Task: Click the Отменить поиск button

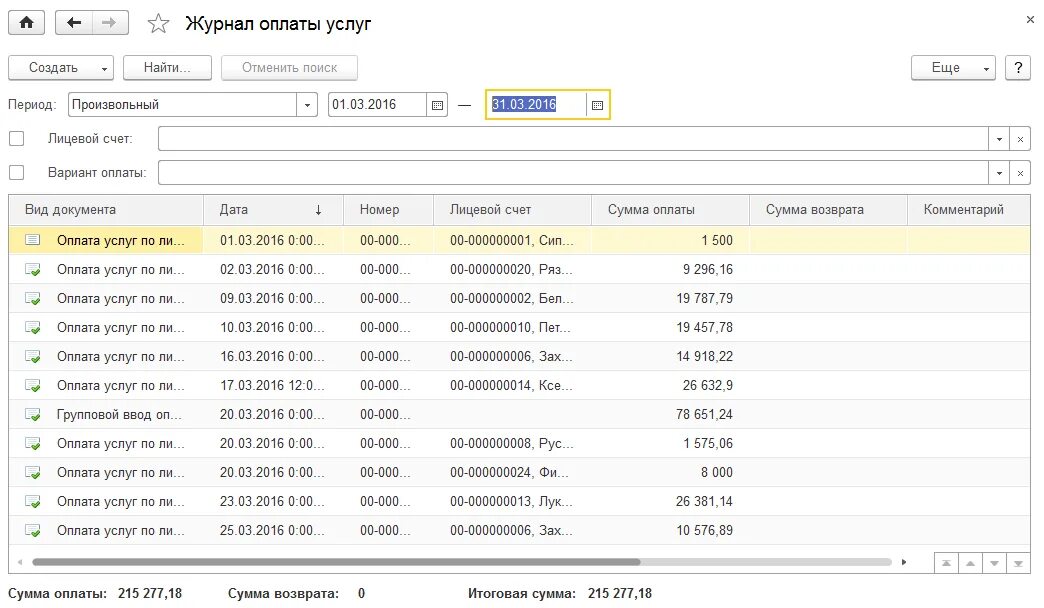Action: (289, 68)
